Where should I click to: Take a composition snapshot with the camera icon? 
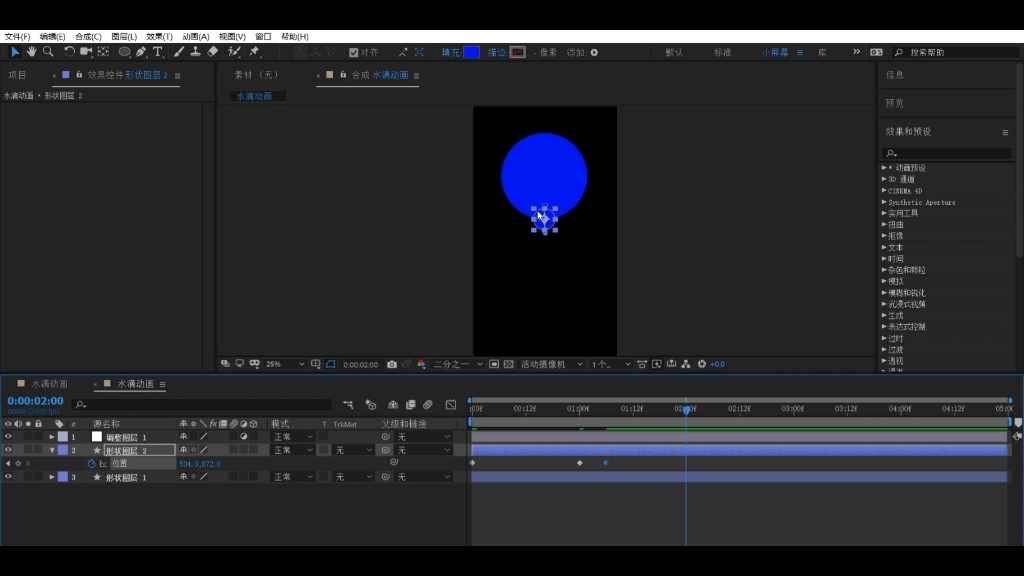390,363
